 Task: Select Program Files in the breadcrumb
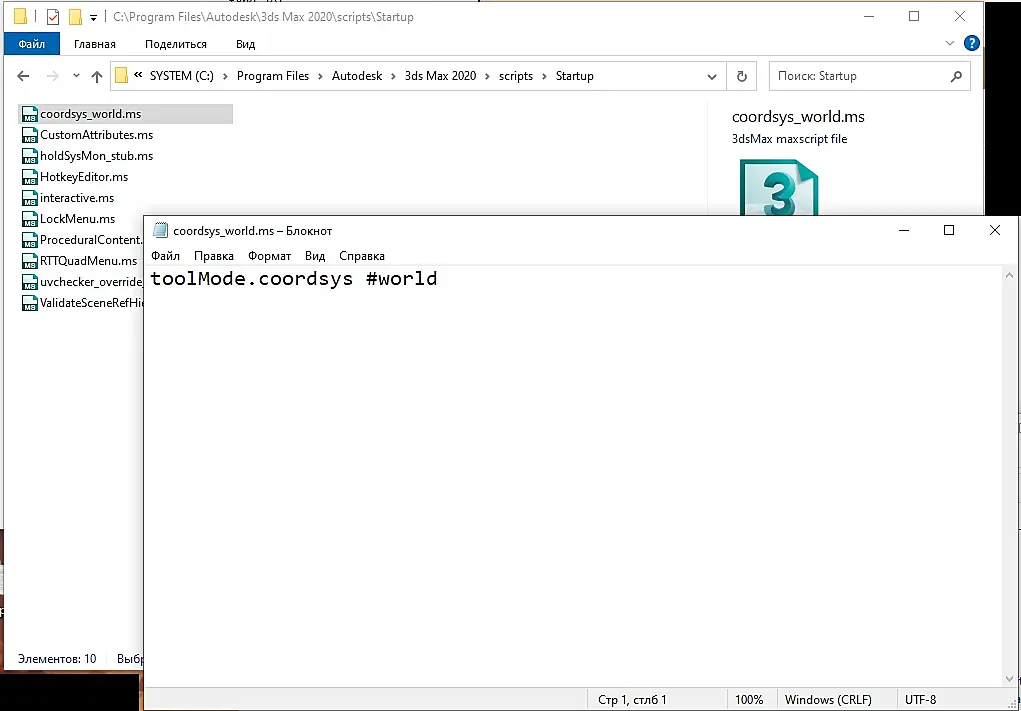pos(273,76)
